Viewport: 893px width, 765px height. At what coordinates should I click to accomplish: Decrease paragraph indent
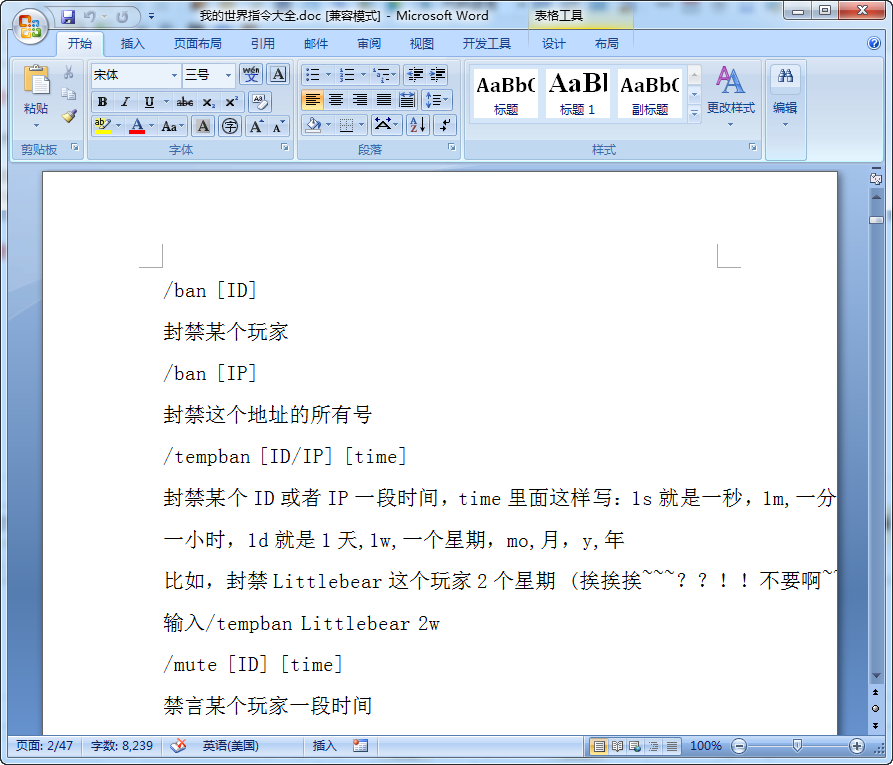tap(416, 75)
